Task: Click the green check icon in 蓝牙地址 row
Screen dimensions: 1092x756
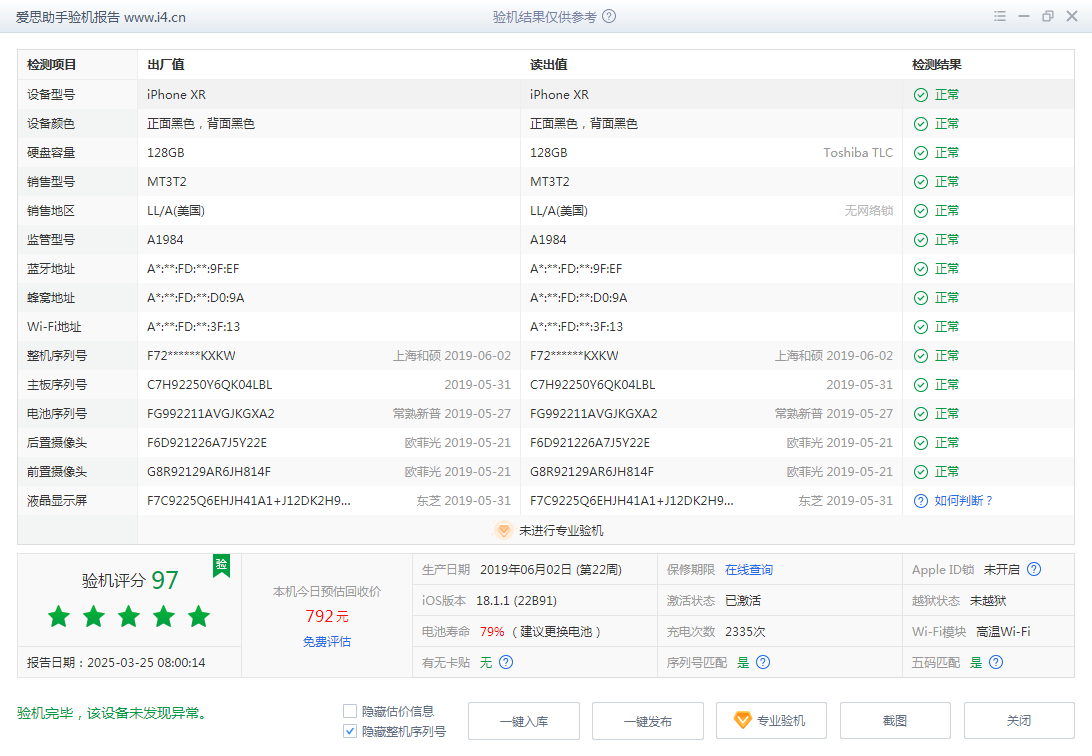Action: pos(921,269)
